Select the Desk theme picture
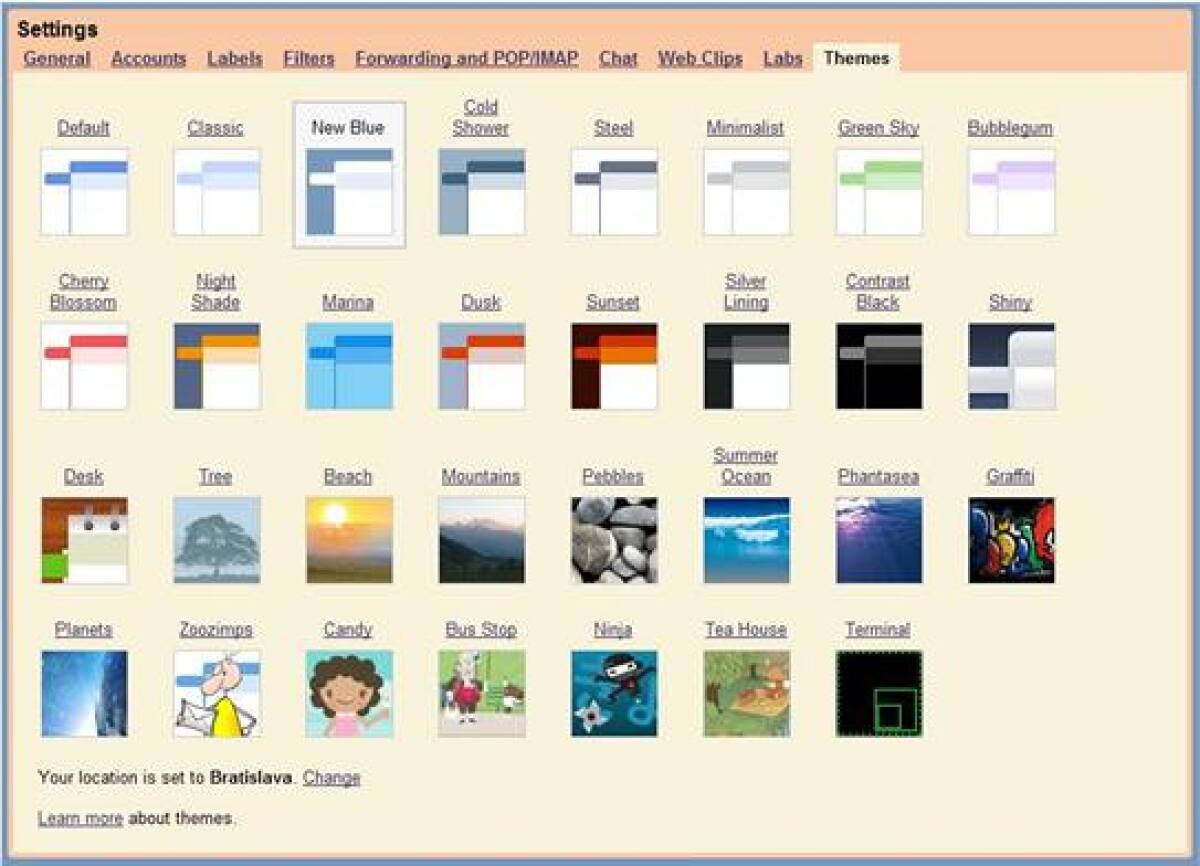Viewport: 1200px width, 866px height. click(84, 540)
